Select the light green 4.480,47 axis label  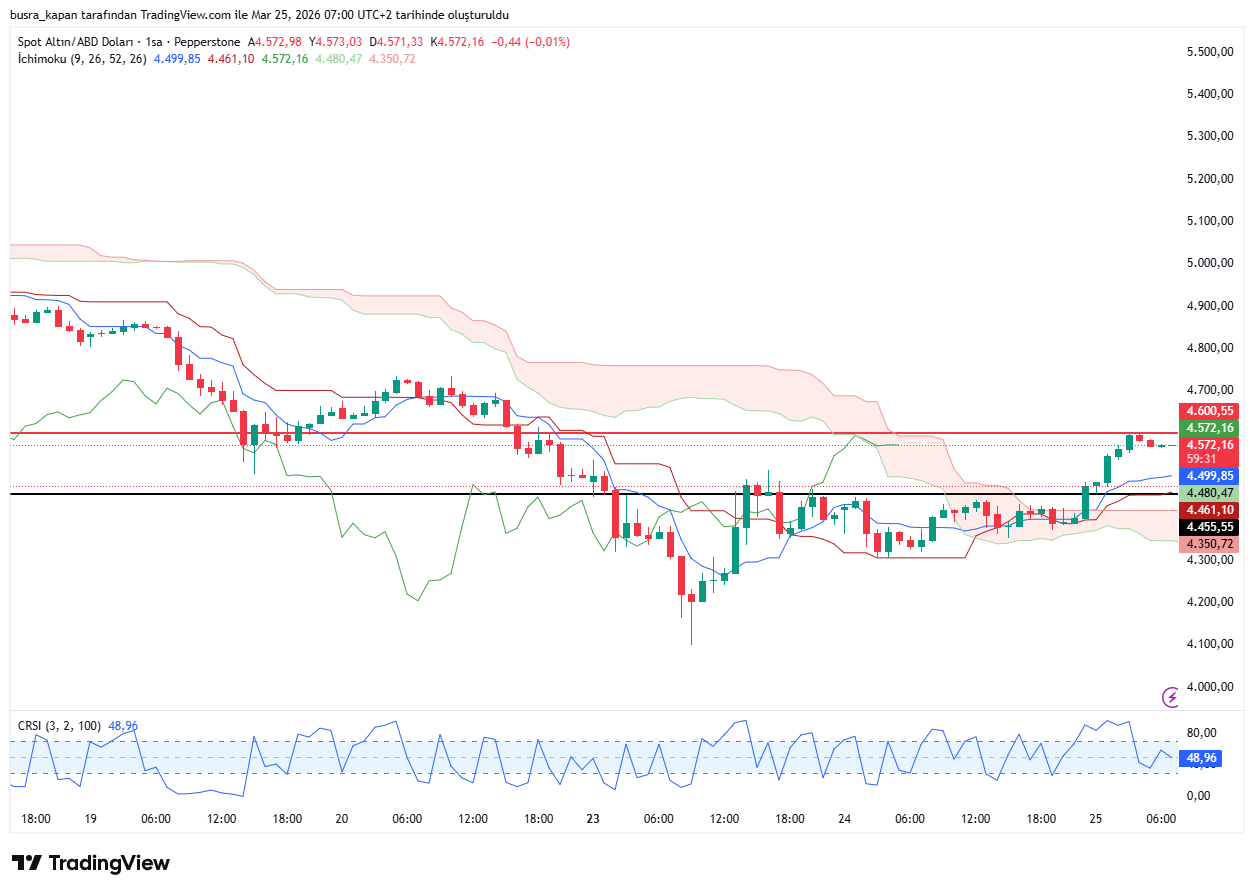(x=1209, y=493)
